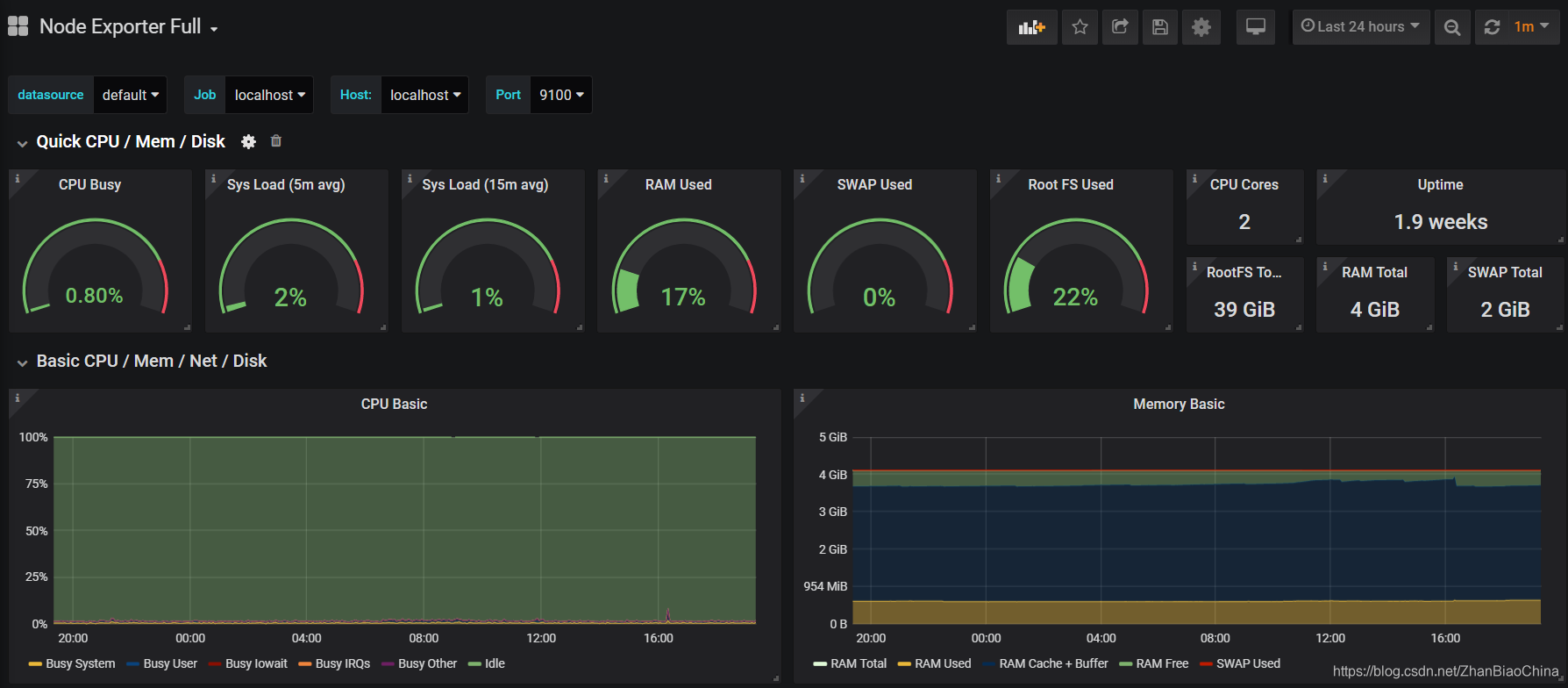The image size is (1568, 688).
Task: Open the CPU Busy panel title menu
Action: (90, 184)
